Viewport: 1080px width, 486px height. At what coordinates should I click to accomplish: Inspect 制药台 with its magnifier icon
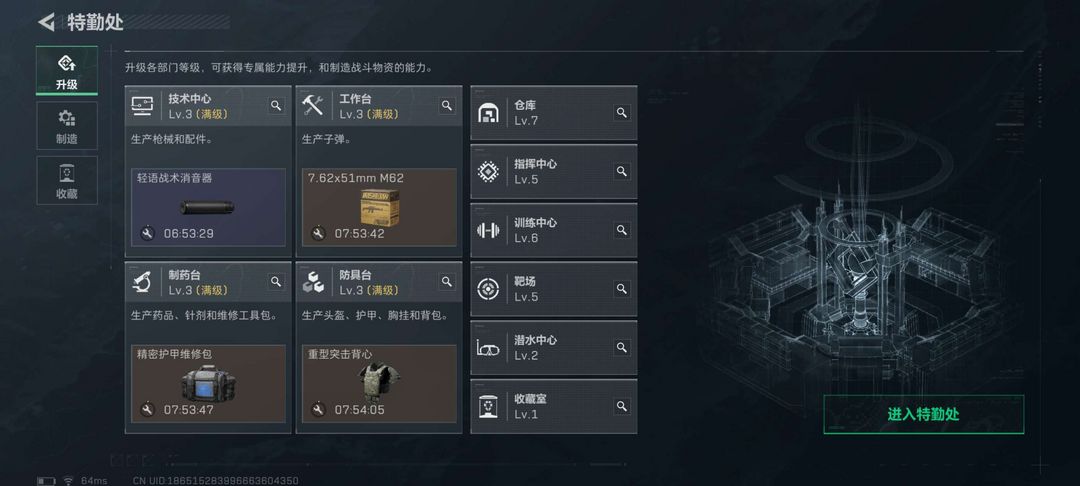[276, 282]
